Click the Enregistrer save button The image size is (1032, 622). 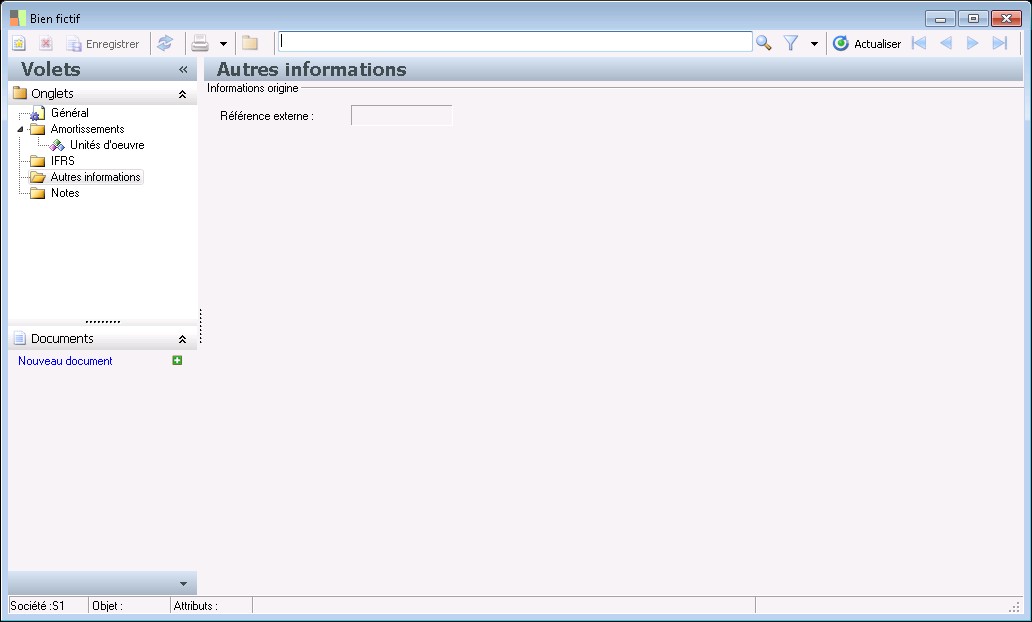pos(103,43)
